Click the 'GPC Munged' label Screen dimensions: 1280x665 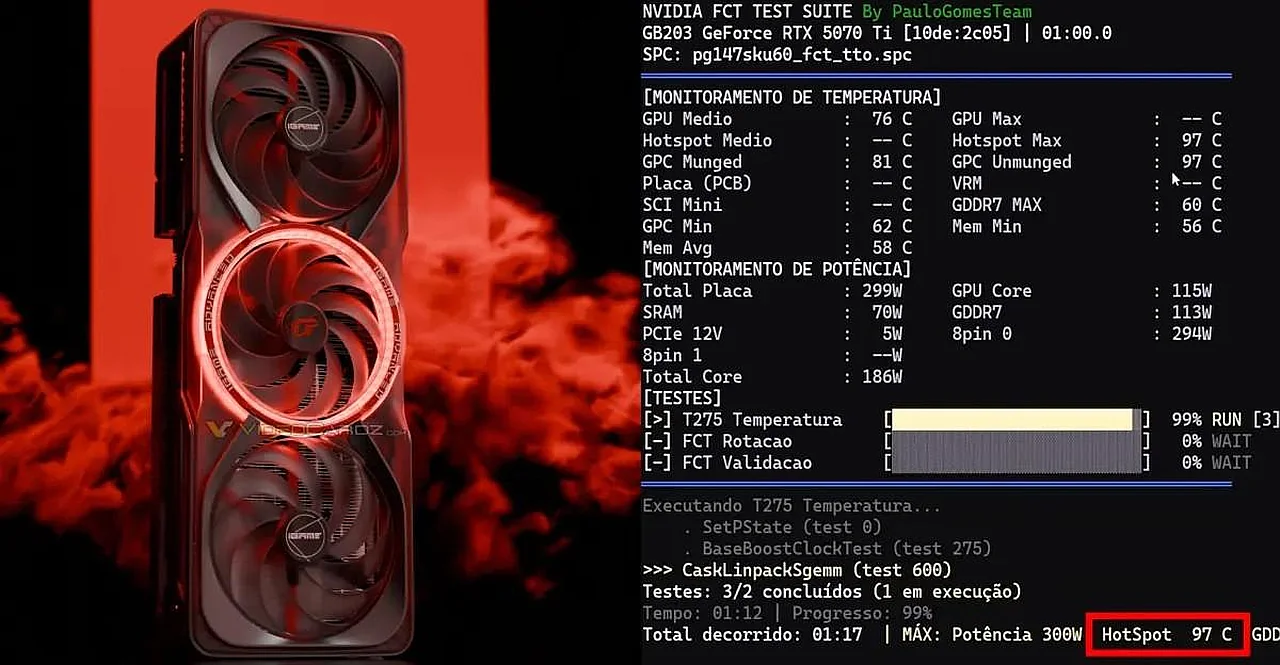click(692, 162)
